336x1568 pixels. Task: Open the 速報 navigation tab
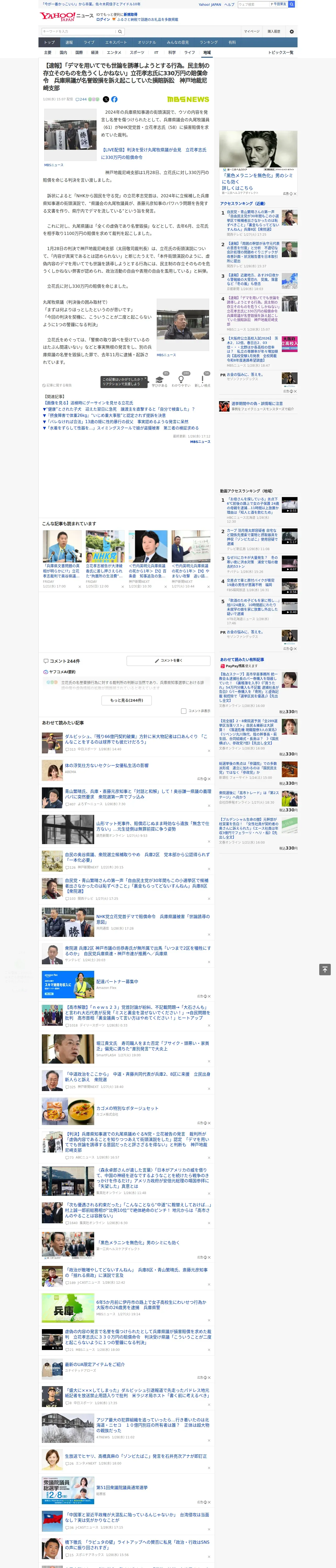click(69, 43)
